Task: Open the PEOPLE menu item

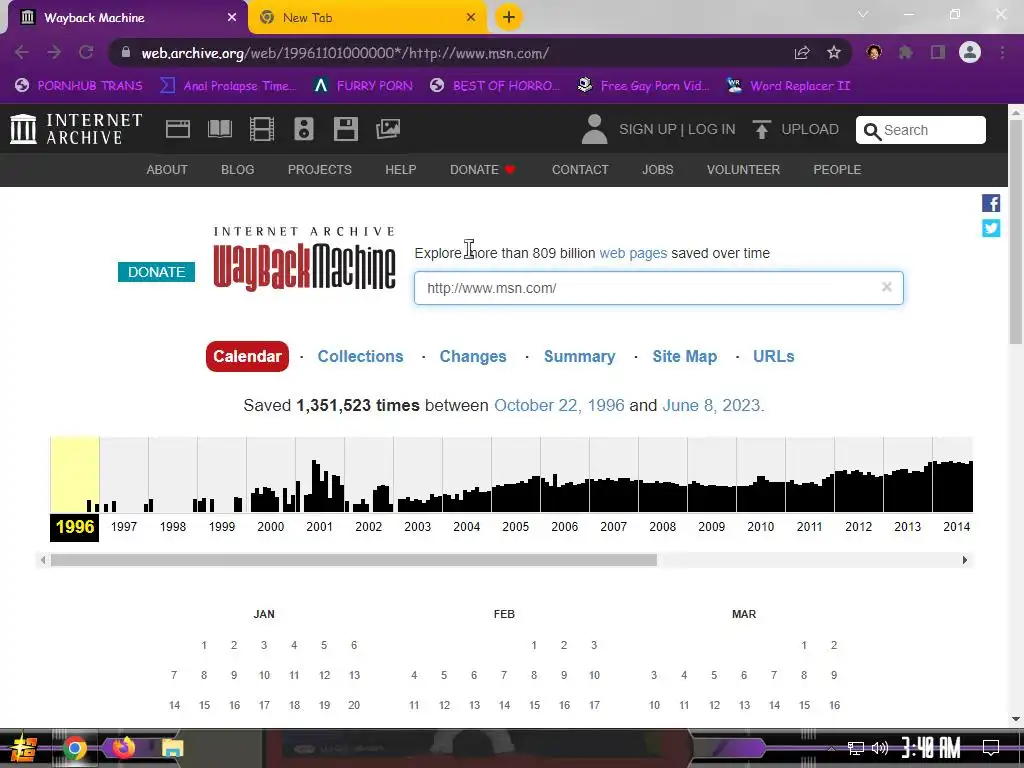Action: (837, 170)
